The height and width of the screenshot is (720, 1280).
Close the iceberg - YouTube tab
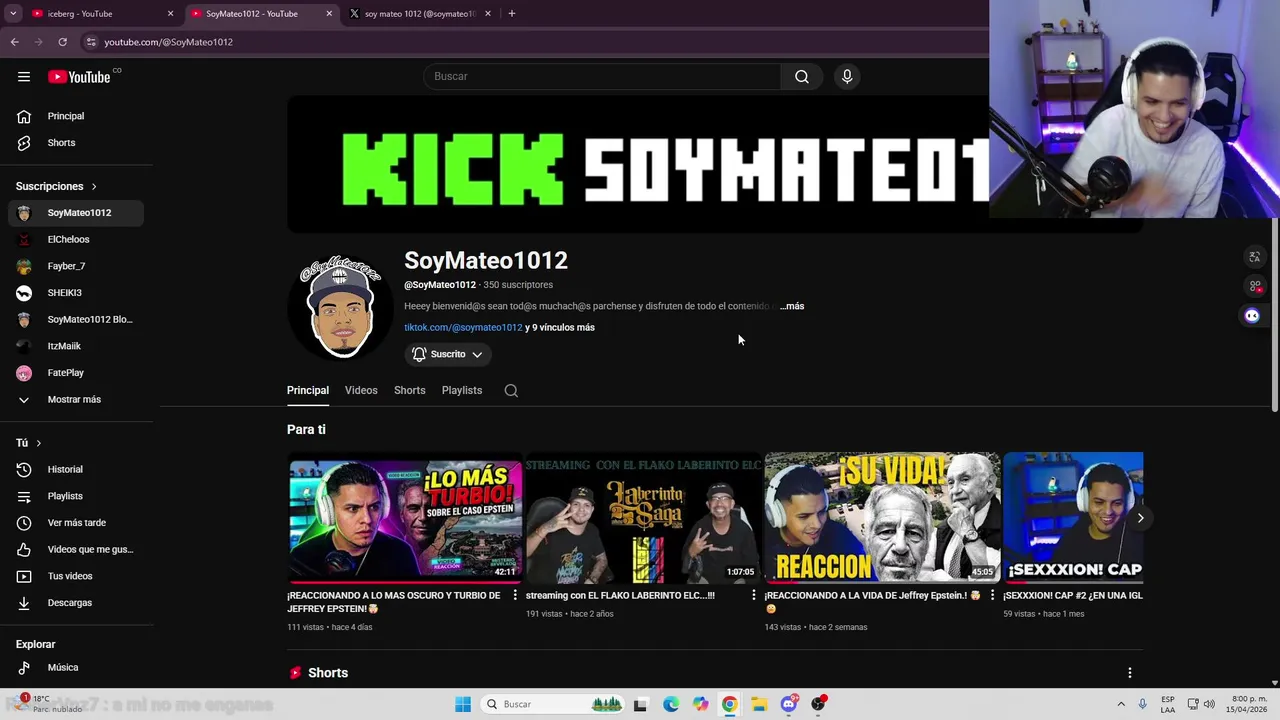tap(170, 14)
